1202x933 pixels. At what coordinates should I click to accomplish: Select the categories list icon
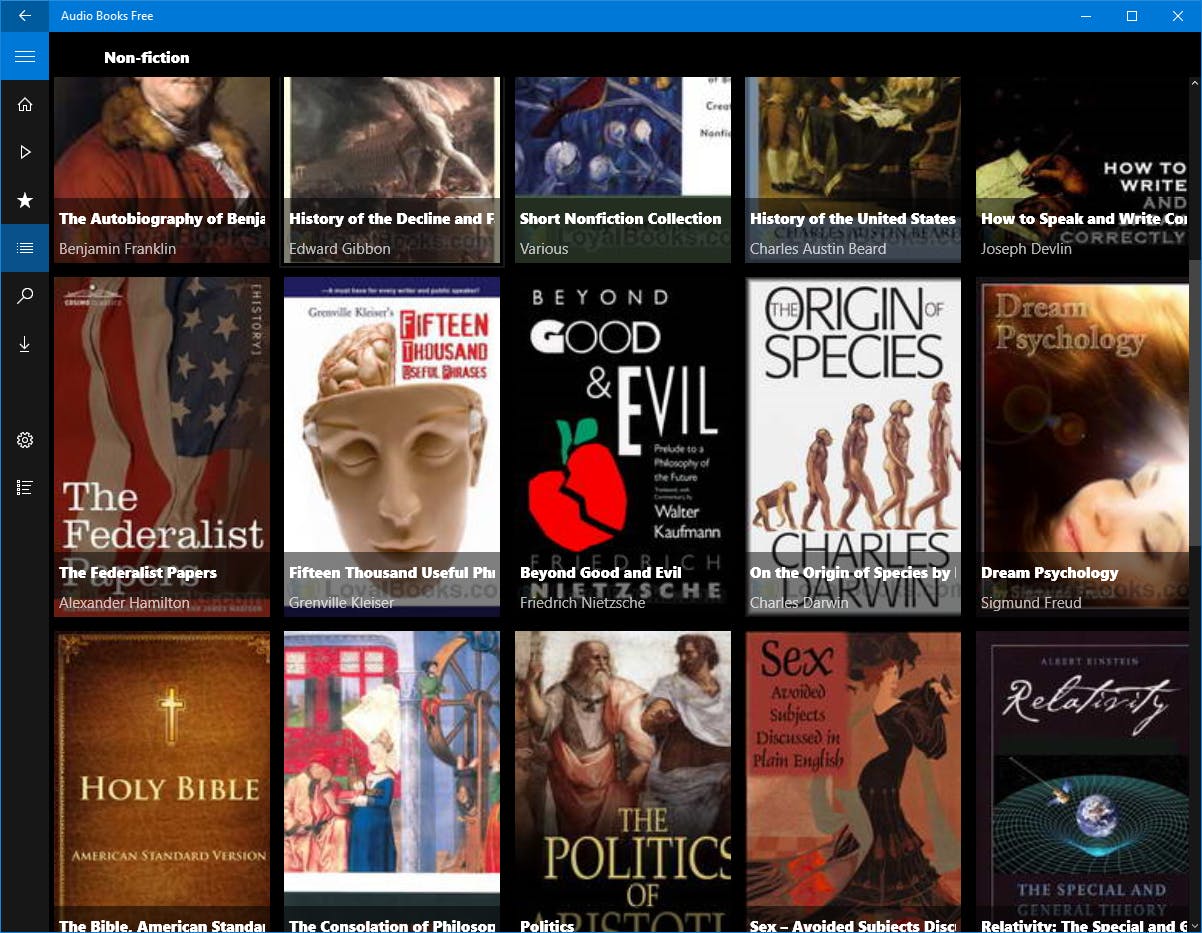pos(25,247)
